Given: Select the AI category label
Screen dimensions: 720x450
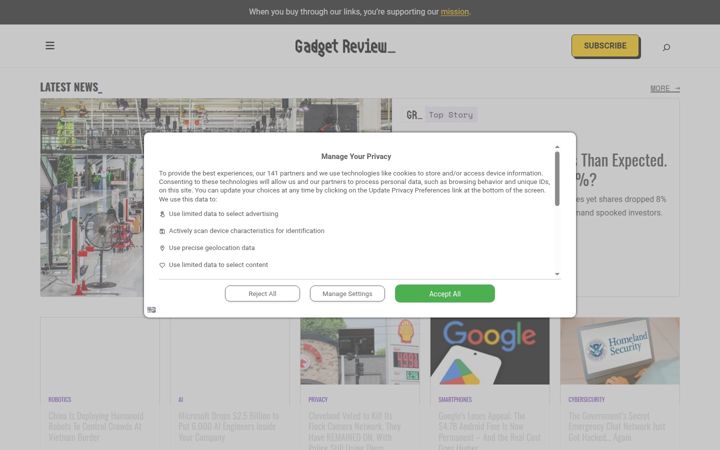Looking at the screenshot, I should click(180, 399).
